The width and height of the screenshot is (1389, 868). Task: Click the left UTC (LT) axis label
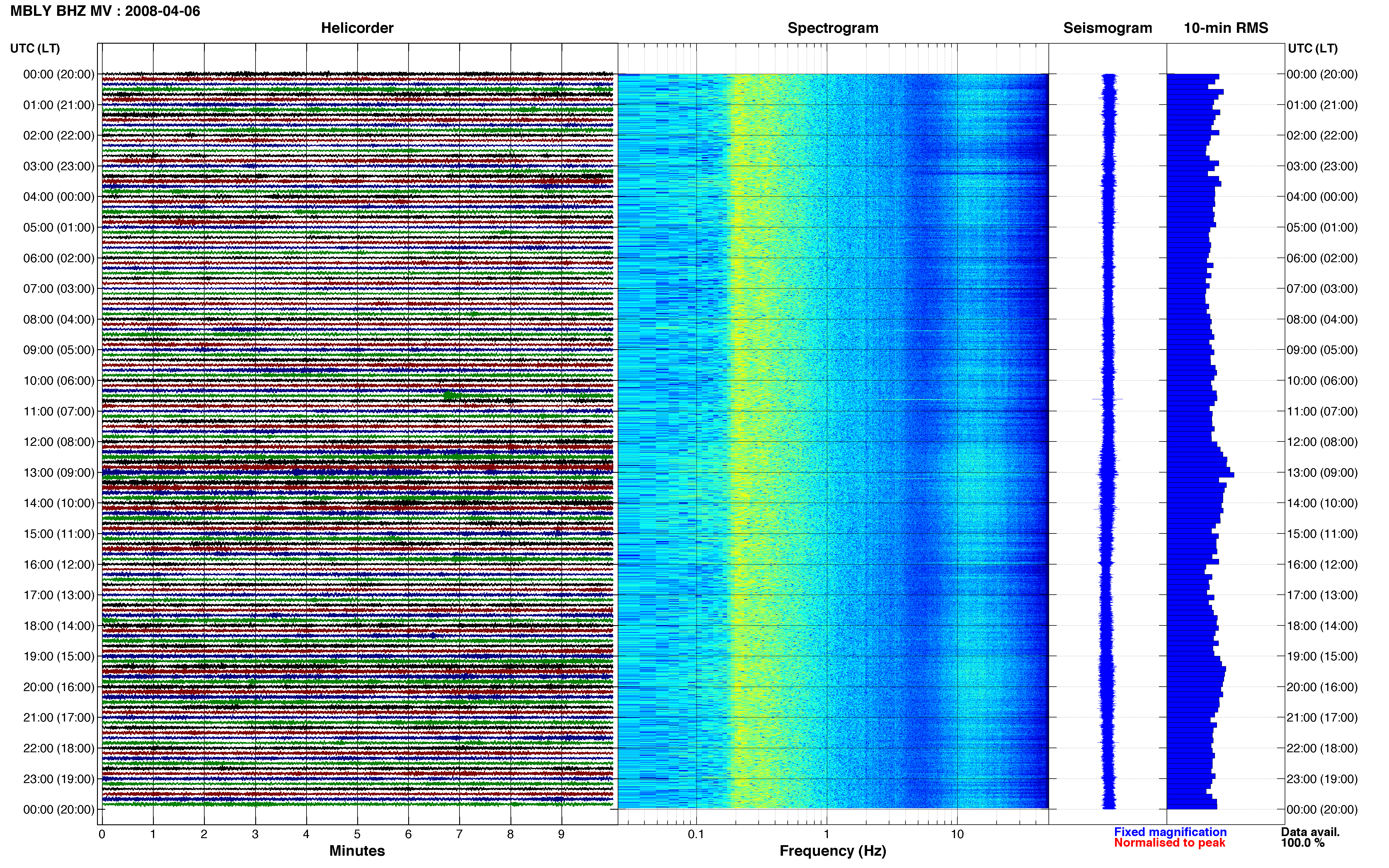click(x=35, y=48)
